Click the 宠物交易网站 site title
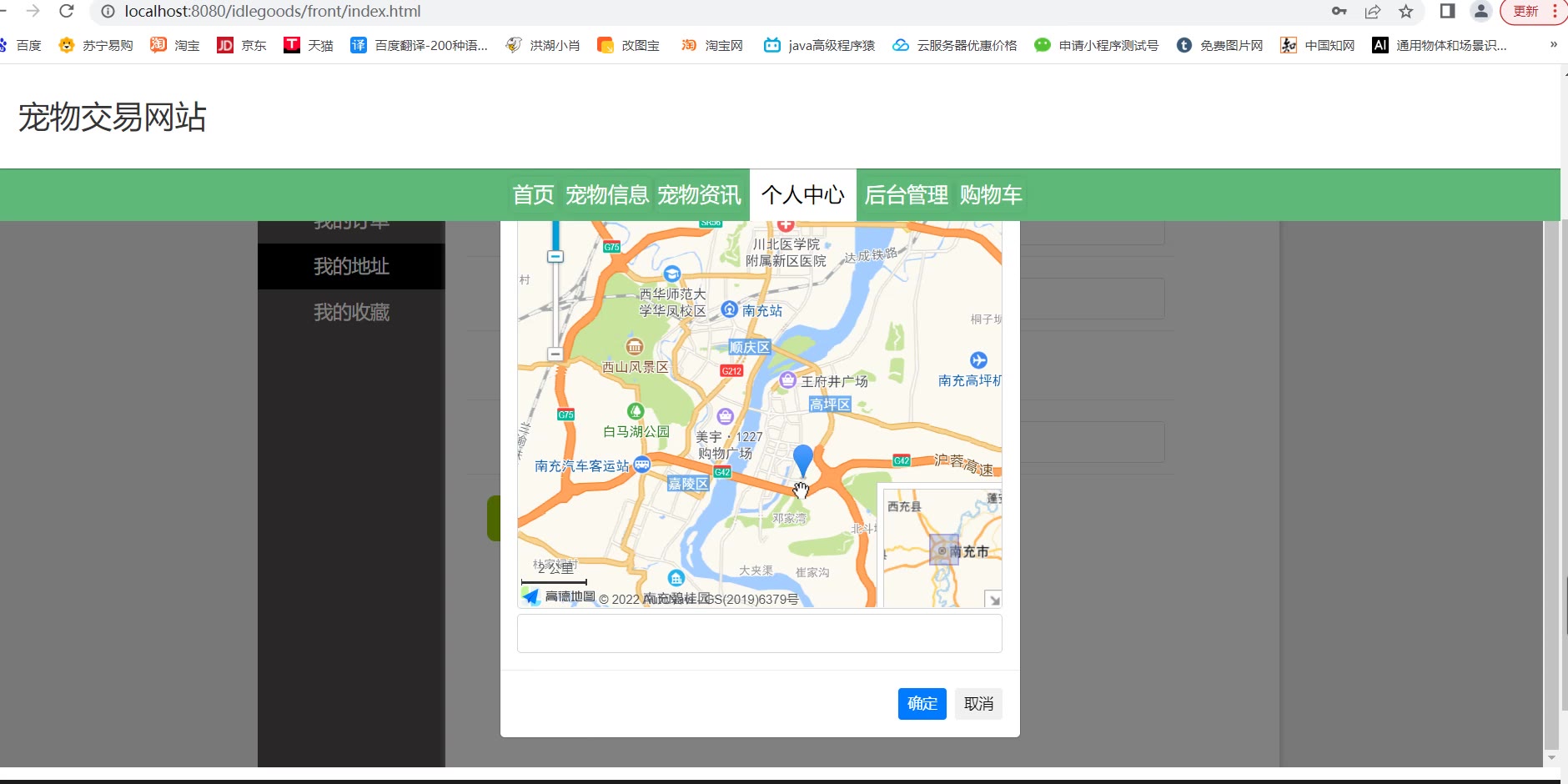This screenshot has width=1568, height=784. point(112,117)
